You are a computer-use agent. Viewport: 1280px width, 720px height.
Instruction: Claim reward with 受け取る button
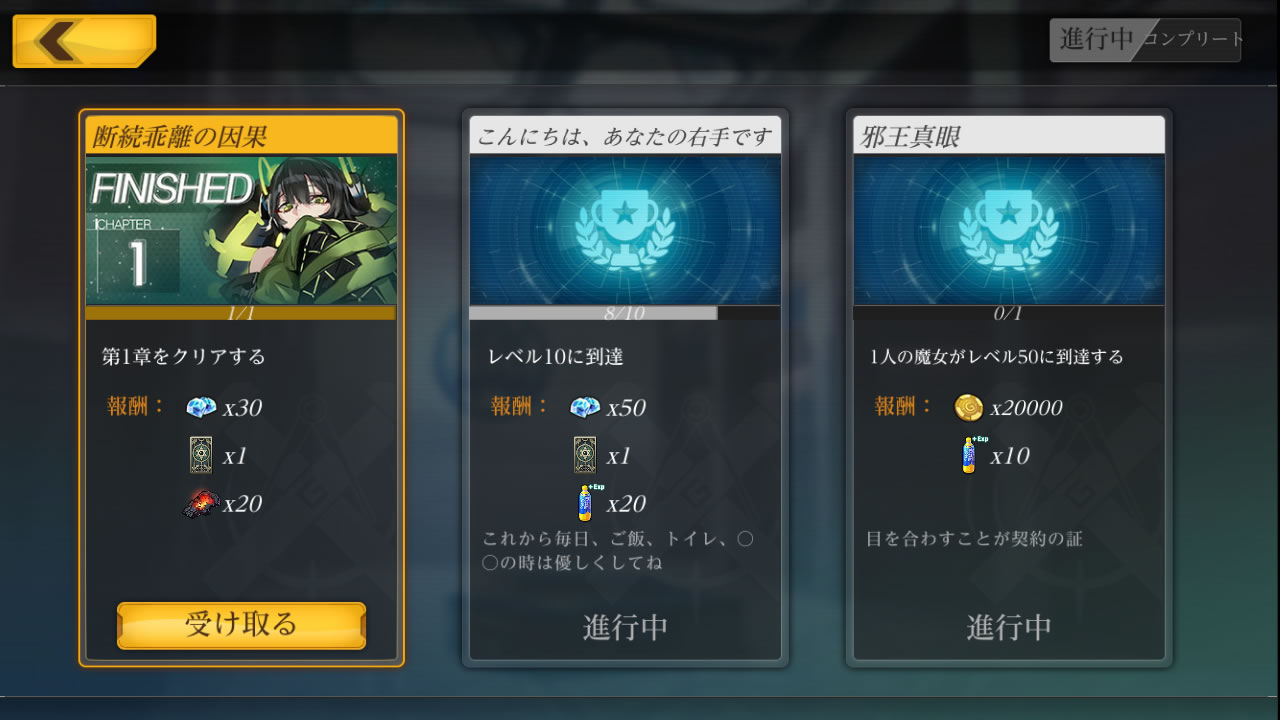(241, 625)
